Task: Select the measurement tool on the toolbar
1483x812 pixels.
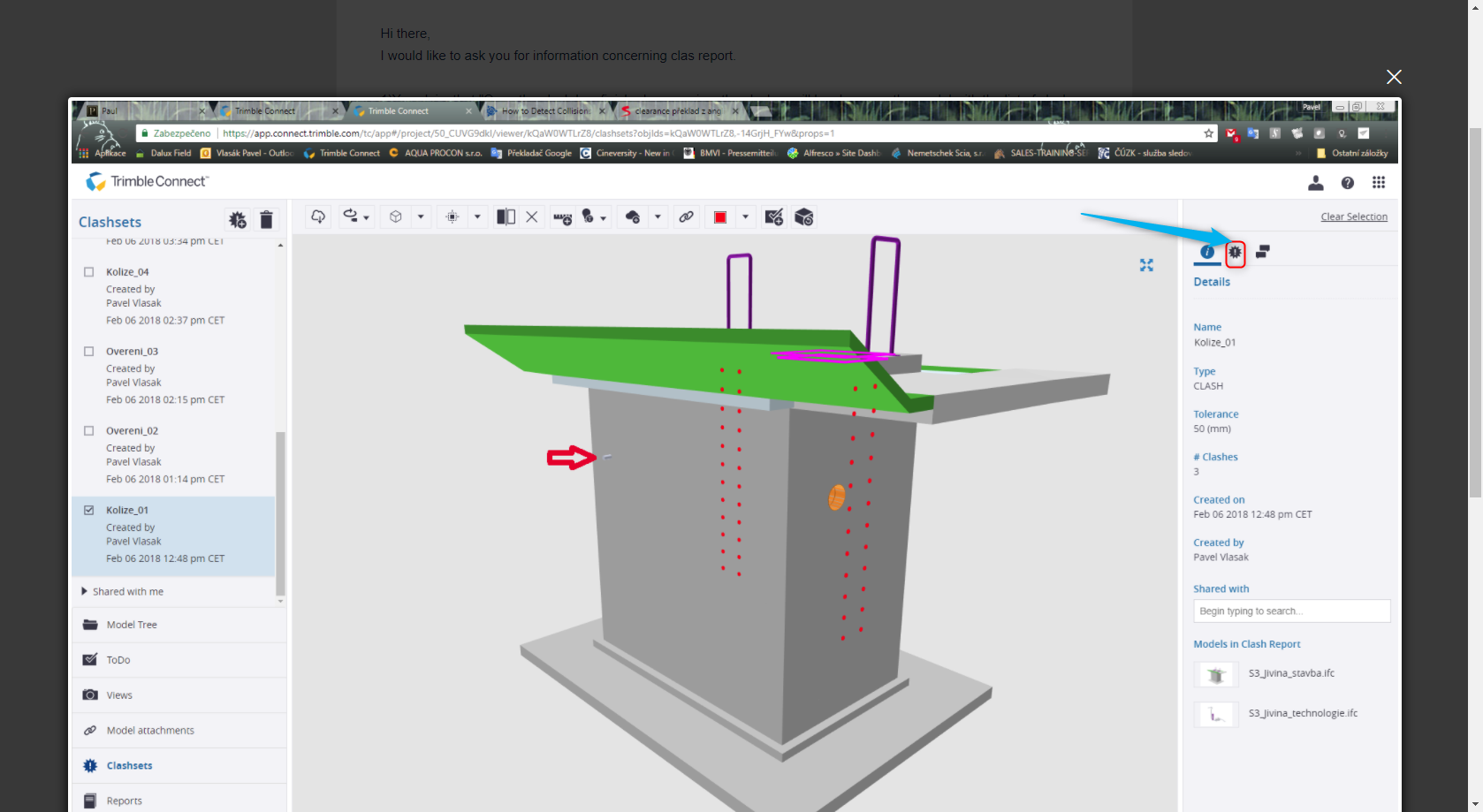Action: pos(562,216)
